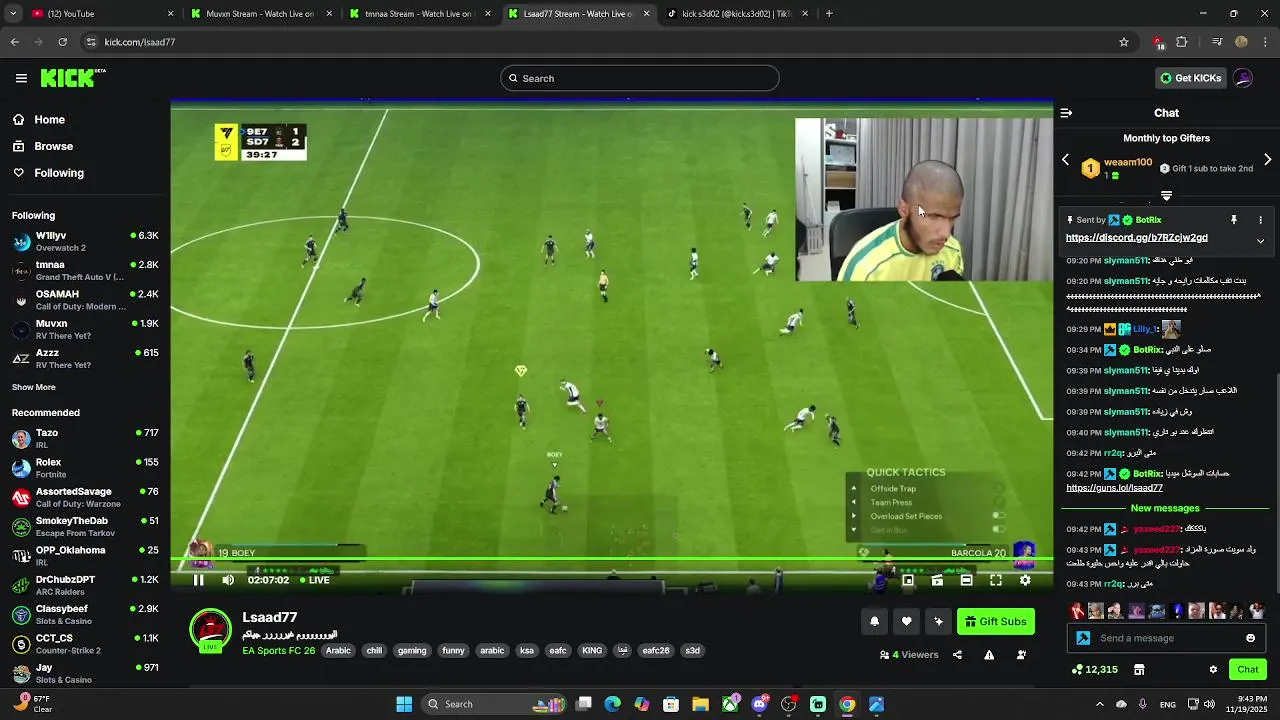Click the 4 Viewers count
1280x720 pixels.
(909, 655)
